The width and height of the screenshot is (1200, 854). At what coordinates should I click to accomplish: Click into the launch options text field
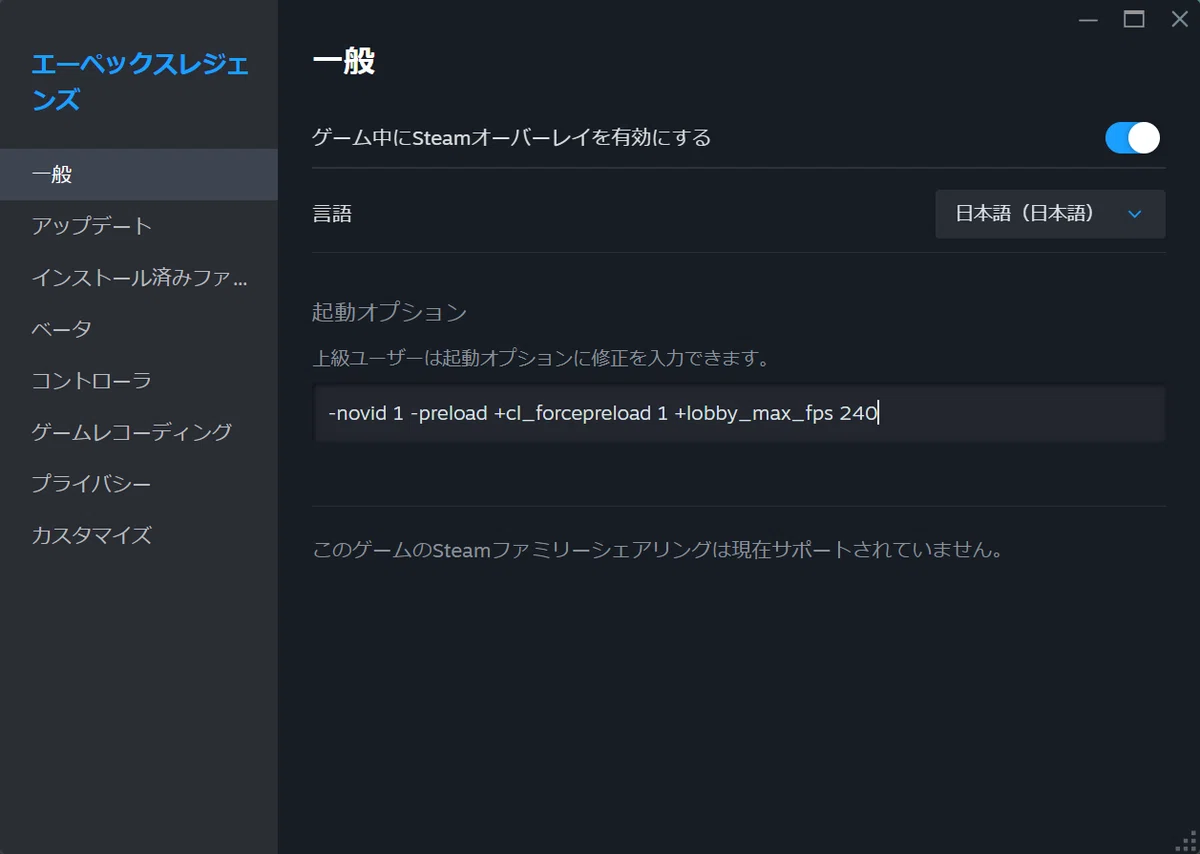coord(739,413)
